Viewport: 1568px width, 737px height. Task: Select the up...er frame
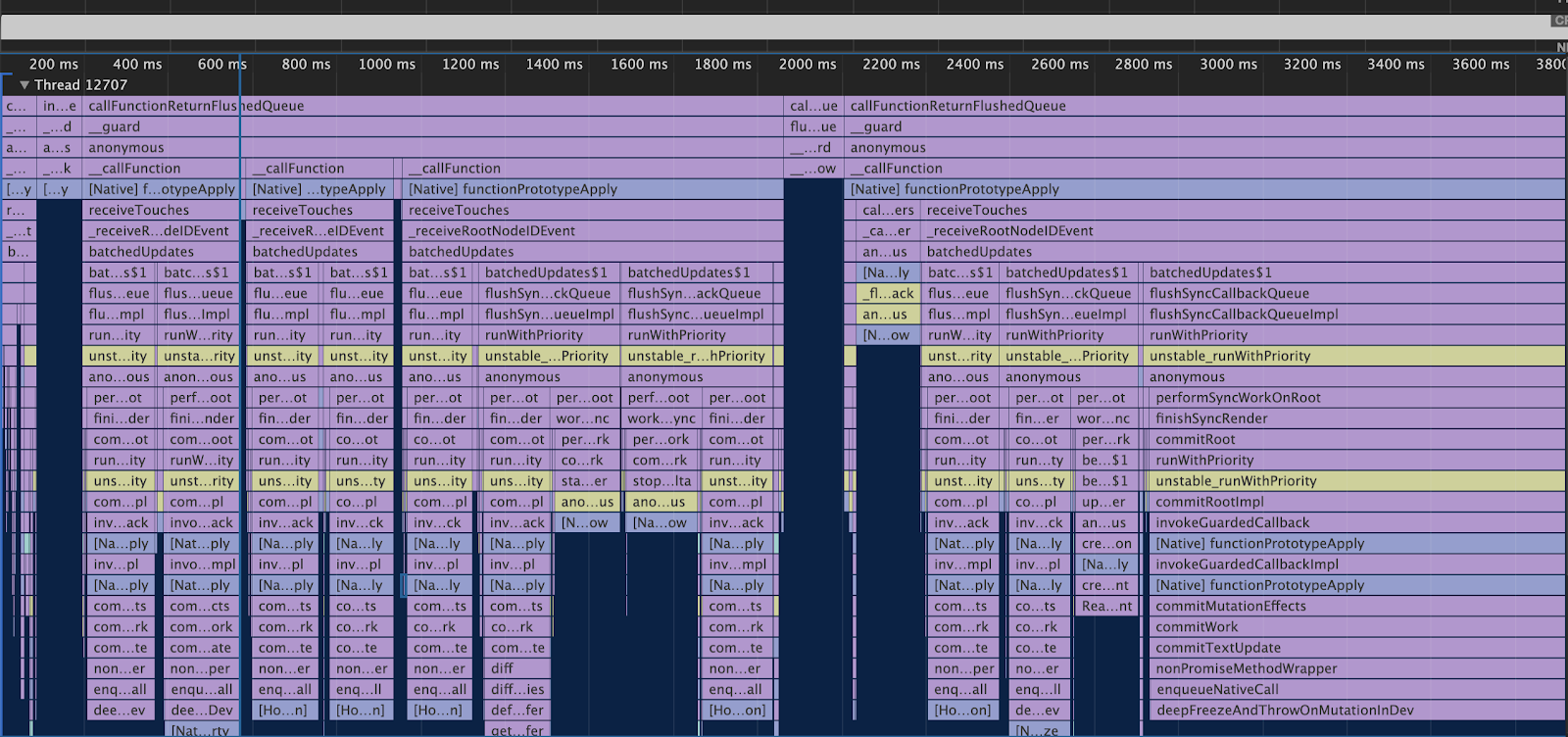pos(1106,502)
